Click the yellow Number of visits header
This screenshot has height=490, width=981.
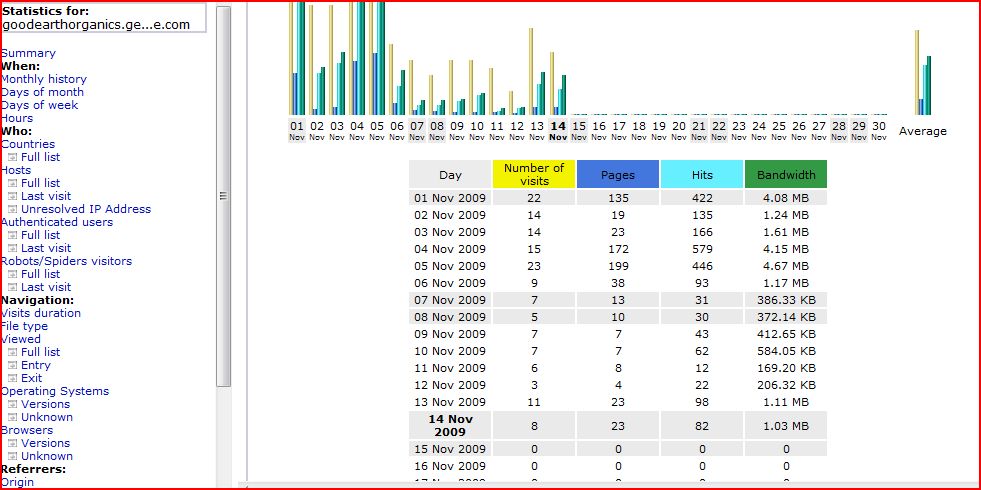[x=534, y=175]
